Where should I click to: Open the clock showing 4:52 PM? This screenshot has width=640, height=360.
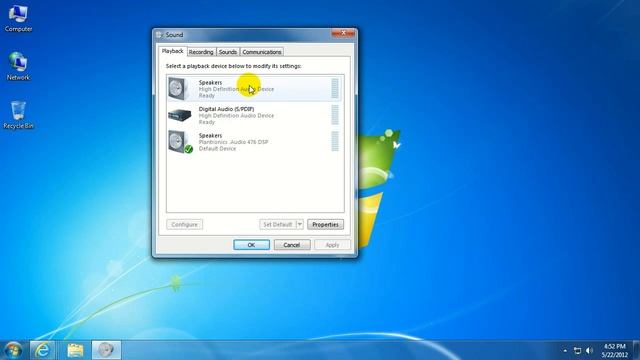(614, 351)
